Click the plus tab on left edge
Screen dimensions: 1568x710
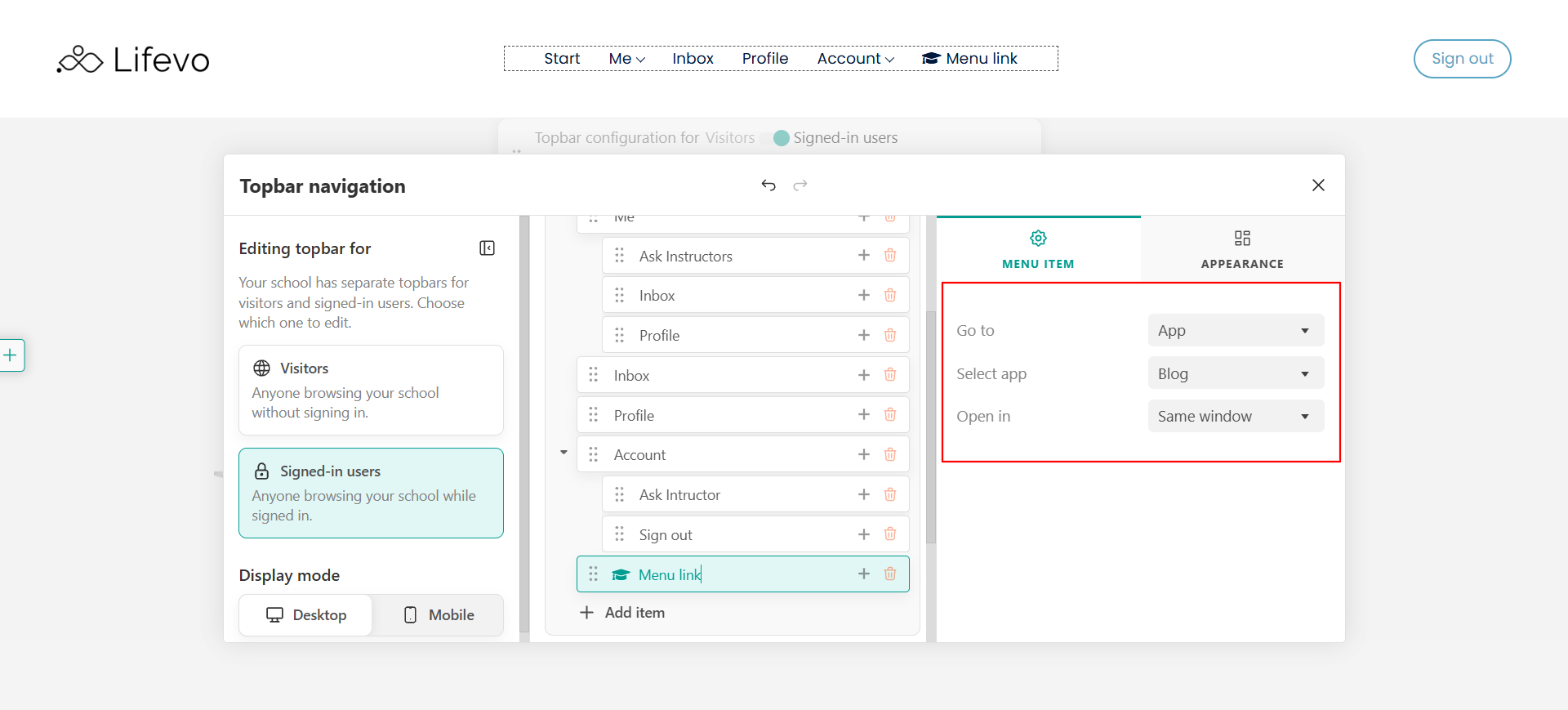11,355
